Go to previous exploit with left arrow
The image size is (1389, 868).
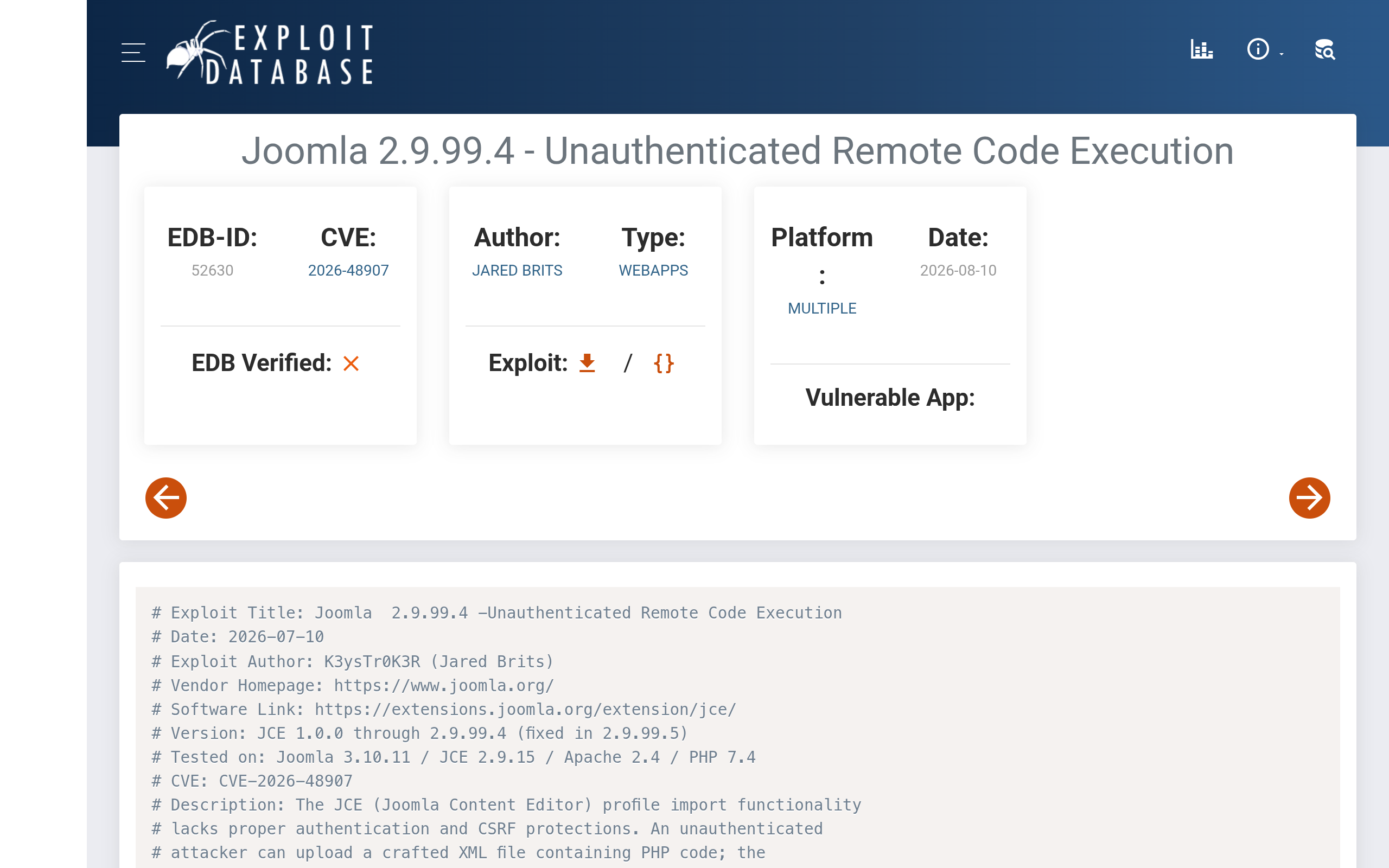coord(166,497)
